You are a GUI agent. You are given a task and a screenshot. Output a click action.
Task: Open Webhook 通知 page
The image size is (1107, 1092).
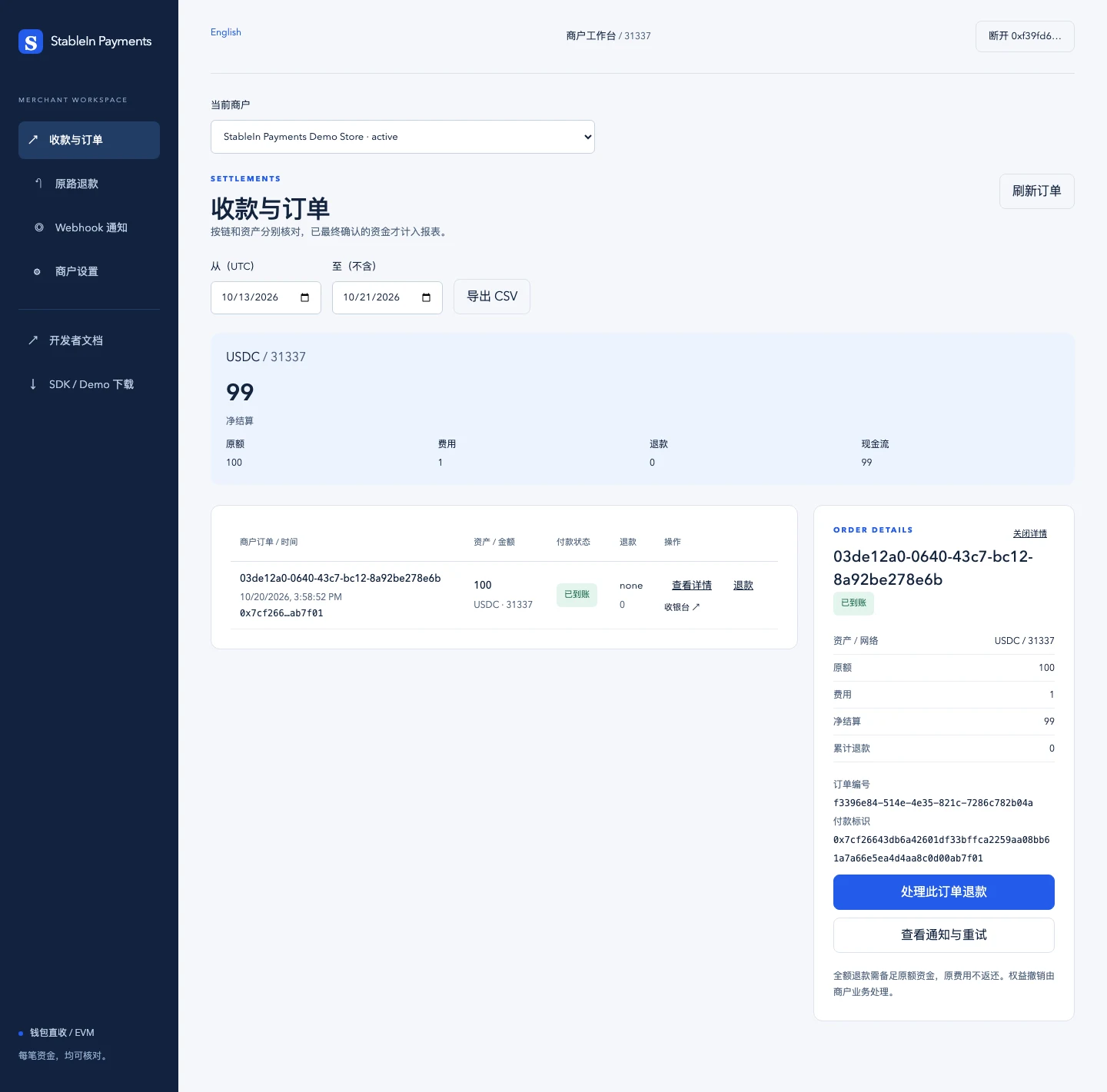(x=89, y=227)
